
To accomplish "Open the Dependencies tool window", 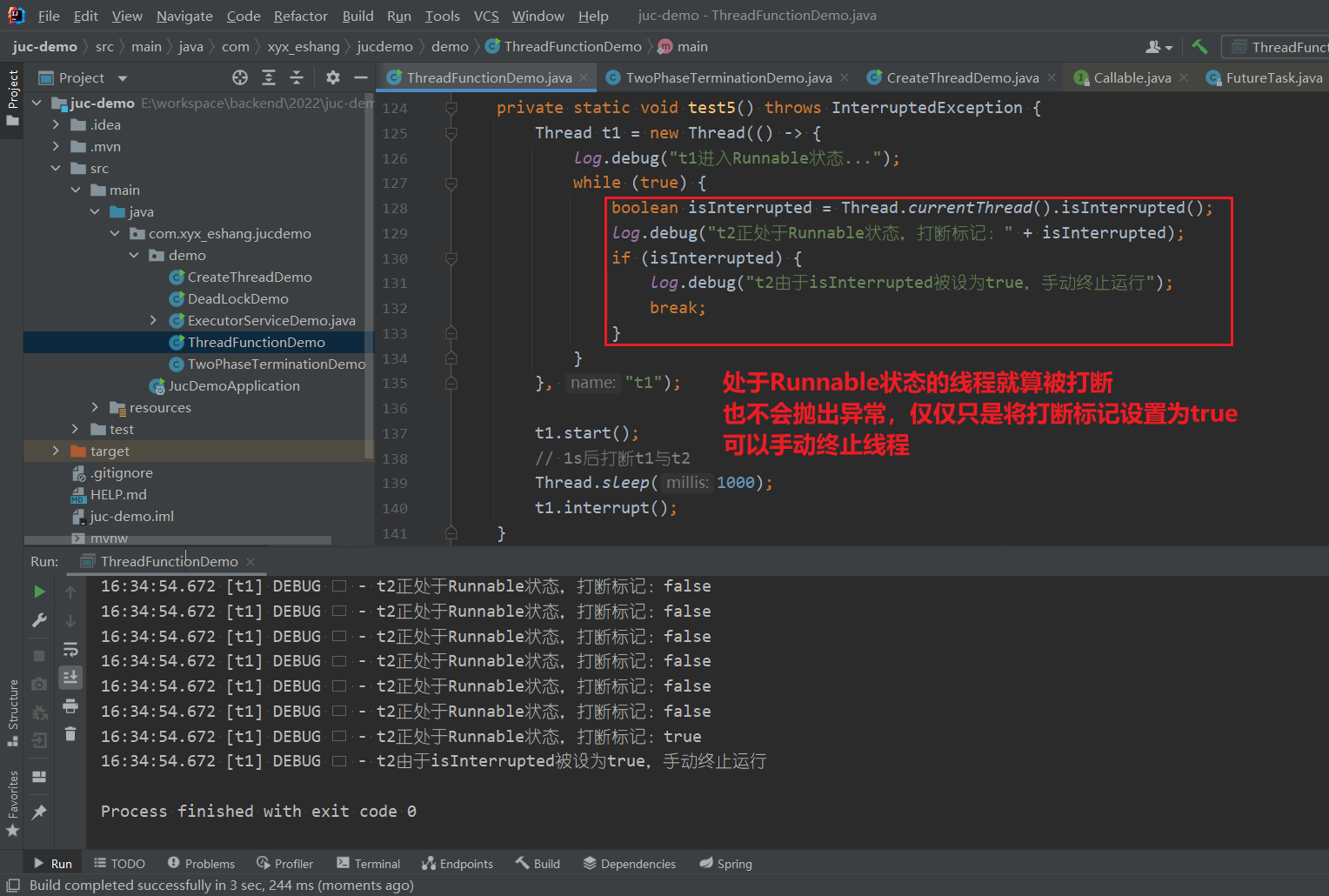I will point(630,864).
